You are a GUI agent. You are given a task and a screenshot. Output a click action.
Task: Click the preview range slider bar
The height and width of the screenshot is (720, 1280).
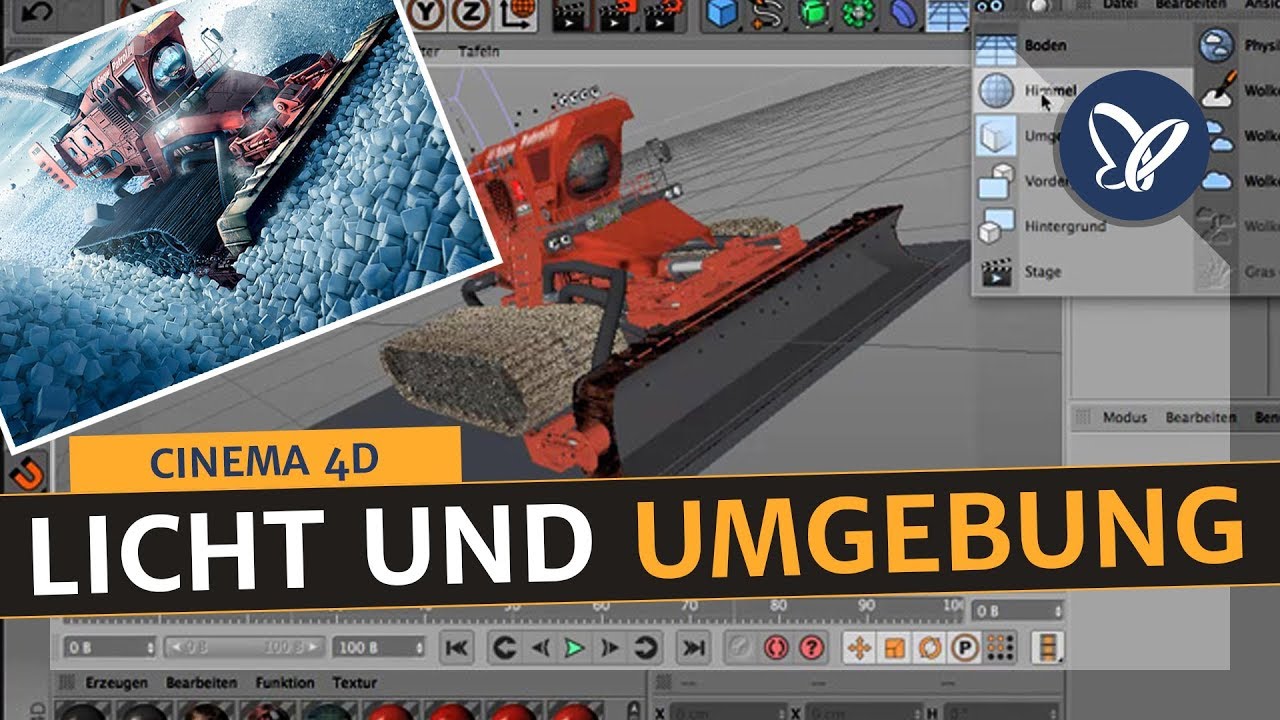(x=244, y=647)
